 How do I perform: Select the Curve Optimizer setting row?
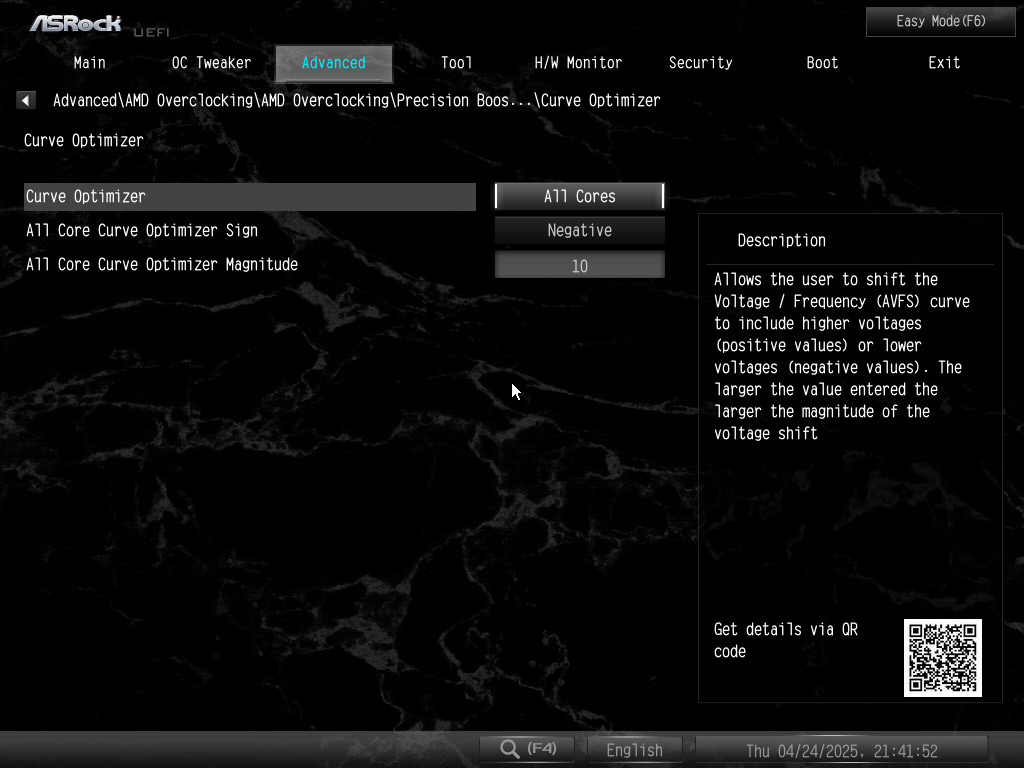tap(249, 196)
